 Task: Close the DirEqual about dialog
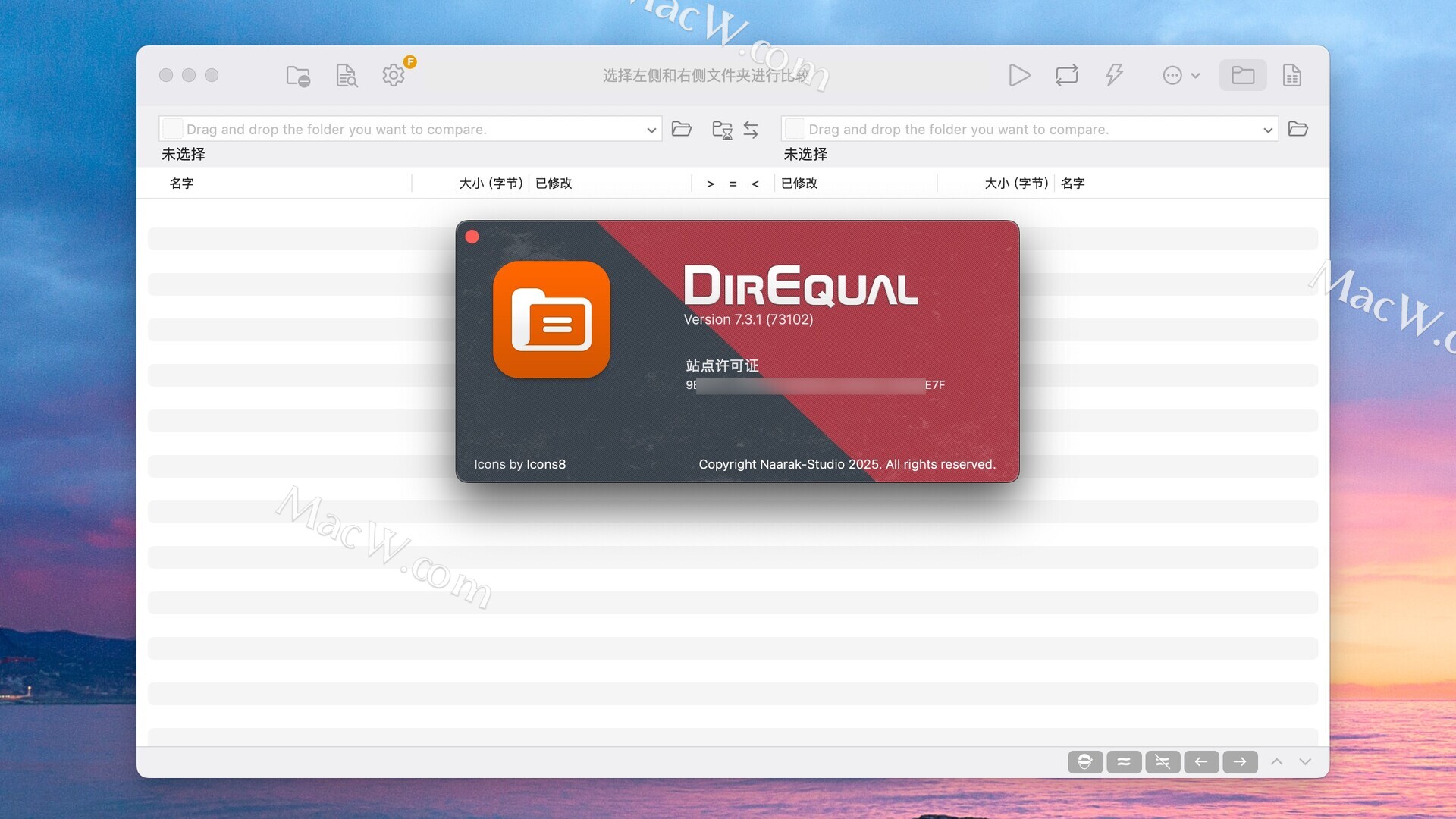472,237
